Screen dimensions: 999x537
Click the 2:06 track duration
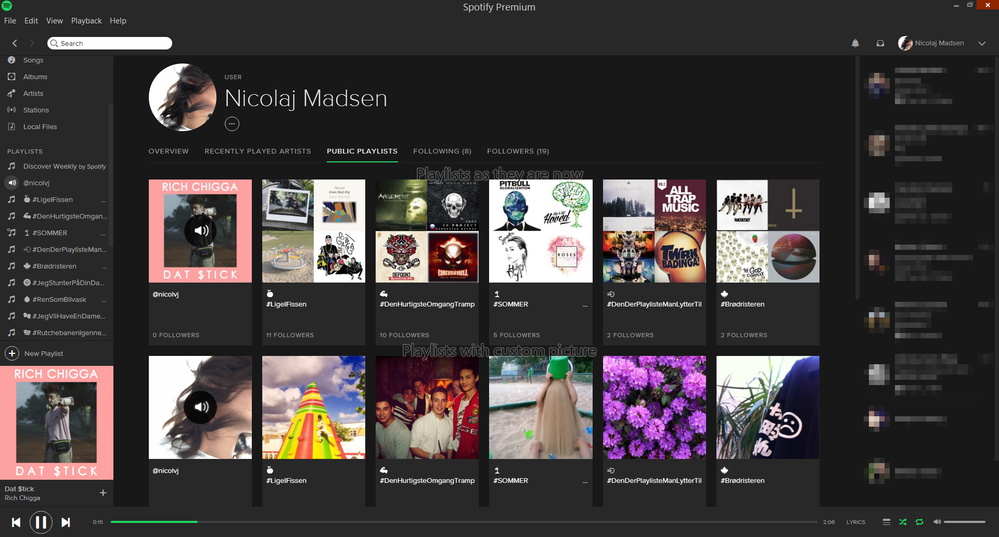click(828, 522)
